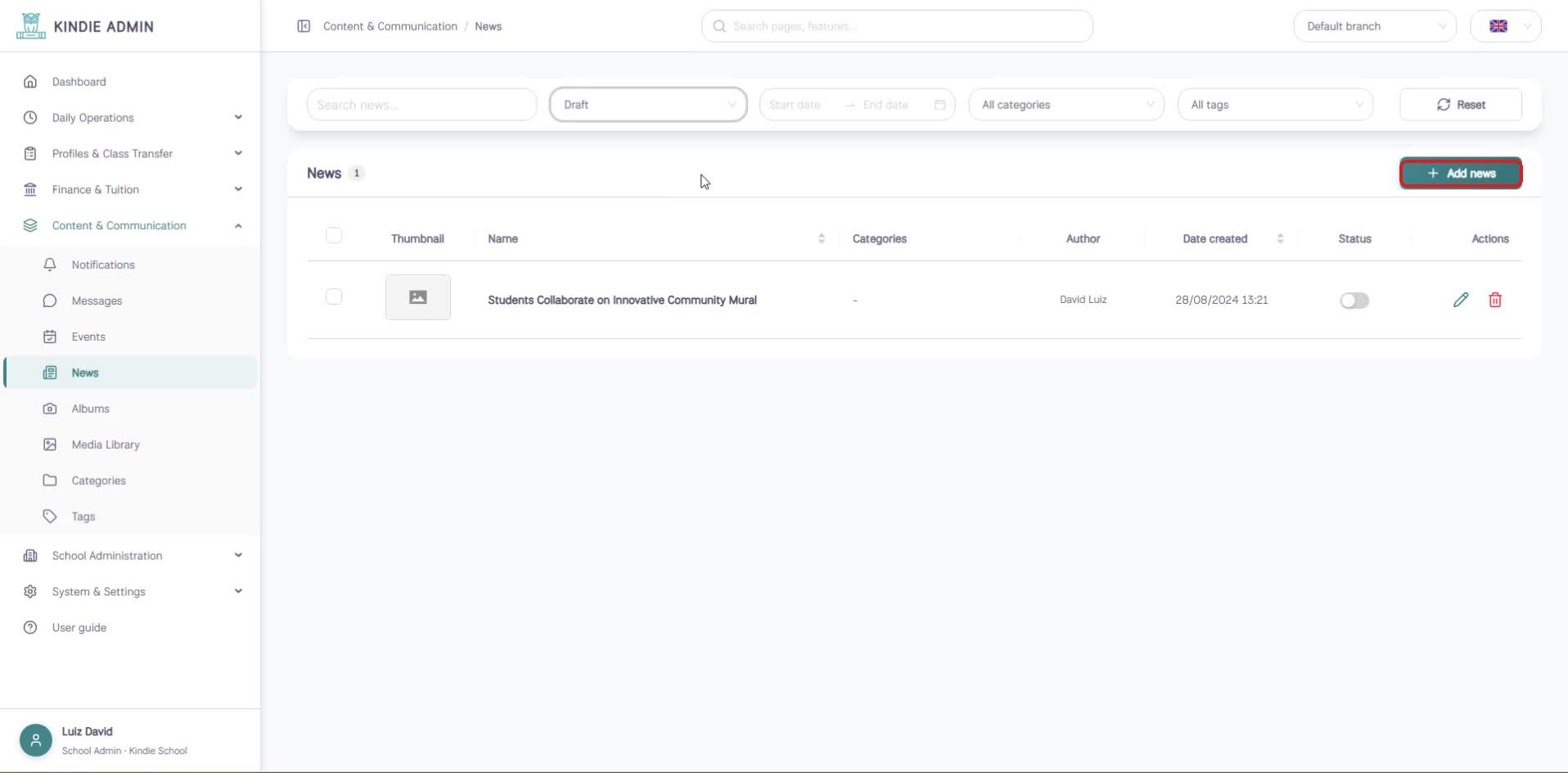Screen dimensions: 1568x773
Task: Edit the Community Mural news with pencil icon
Action: [x=1461, y=300]
